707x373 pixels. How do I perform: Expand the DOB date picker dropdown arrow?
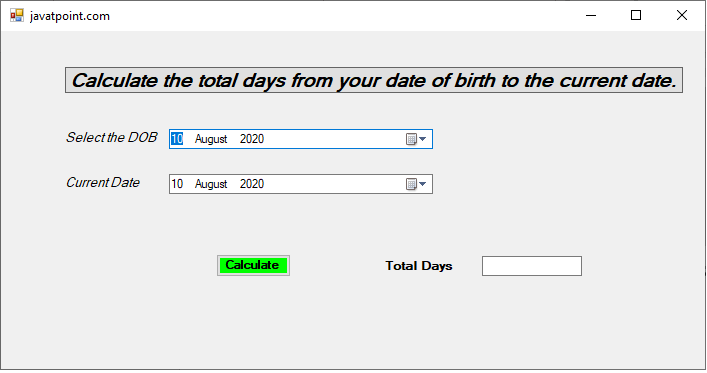422,139
